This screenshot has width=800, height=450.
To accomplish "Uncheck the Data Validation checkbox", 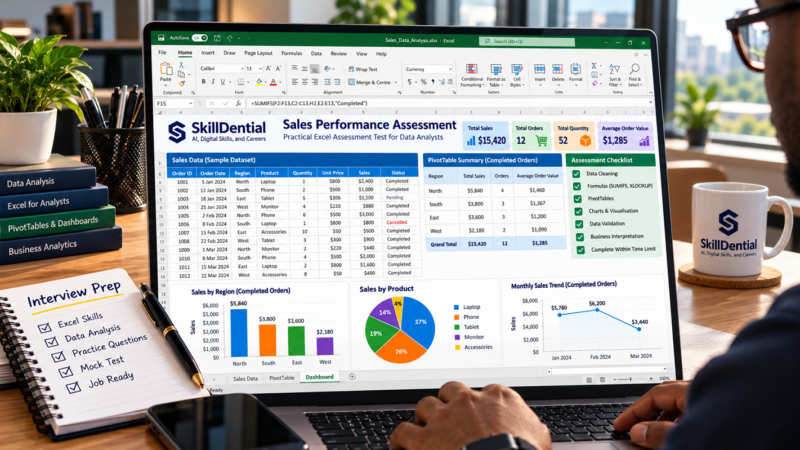I will (x=579, y=224).
